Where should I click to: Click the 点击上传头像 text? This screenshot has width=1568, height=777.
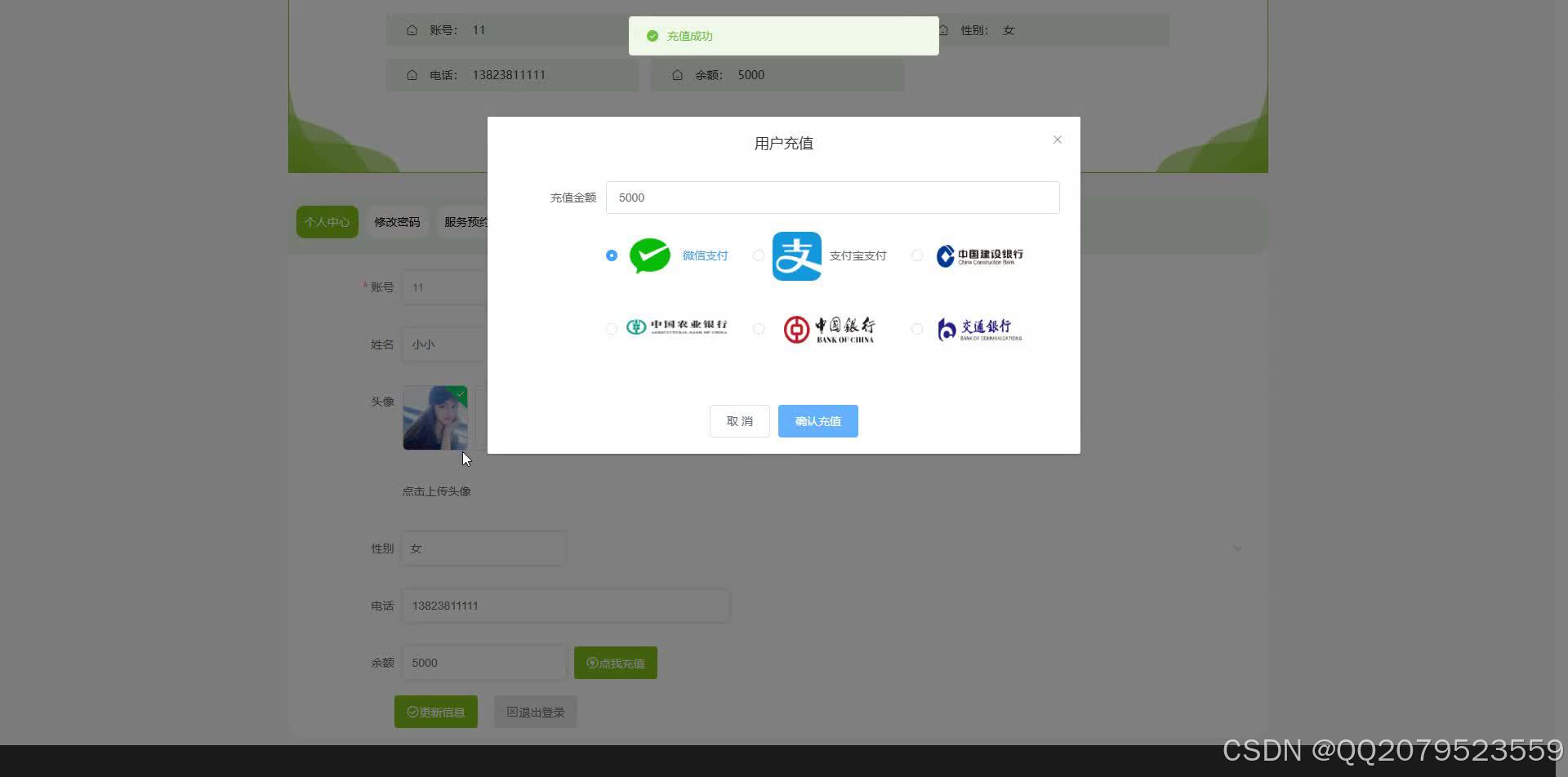(x=436, y=491)
